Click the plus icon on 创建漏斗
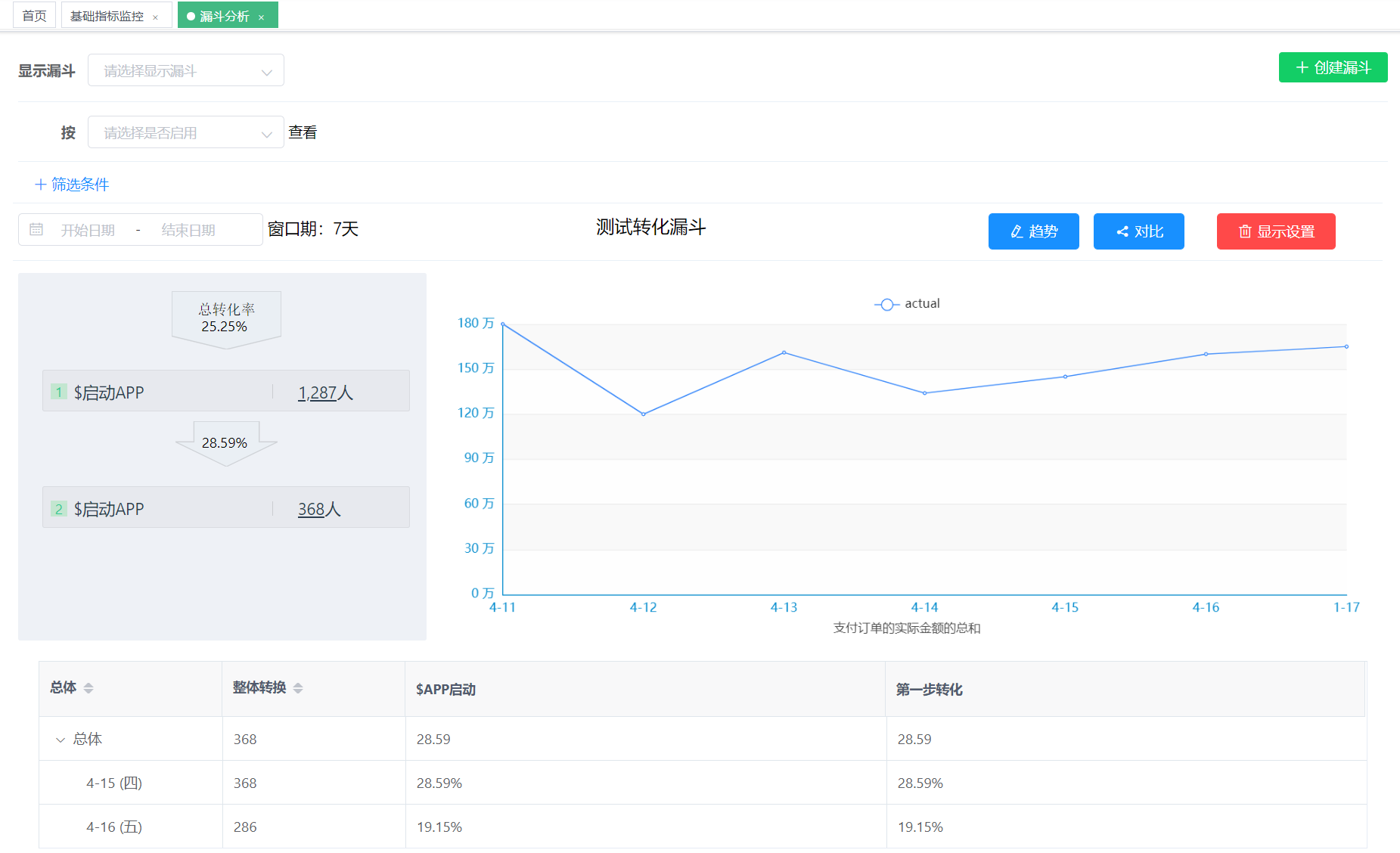 (1302, 67)
